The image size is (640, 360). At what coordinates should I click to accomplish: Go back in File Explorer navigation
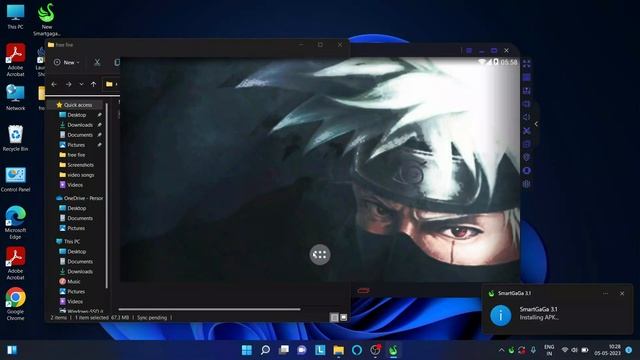[54, 84]
